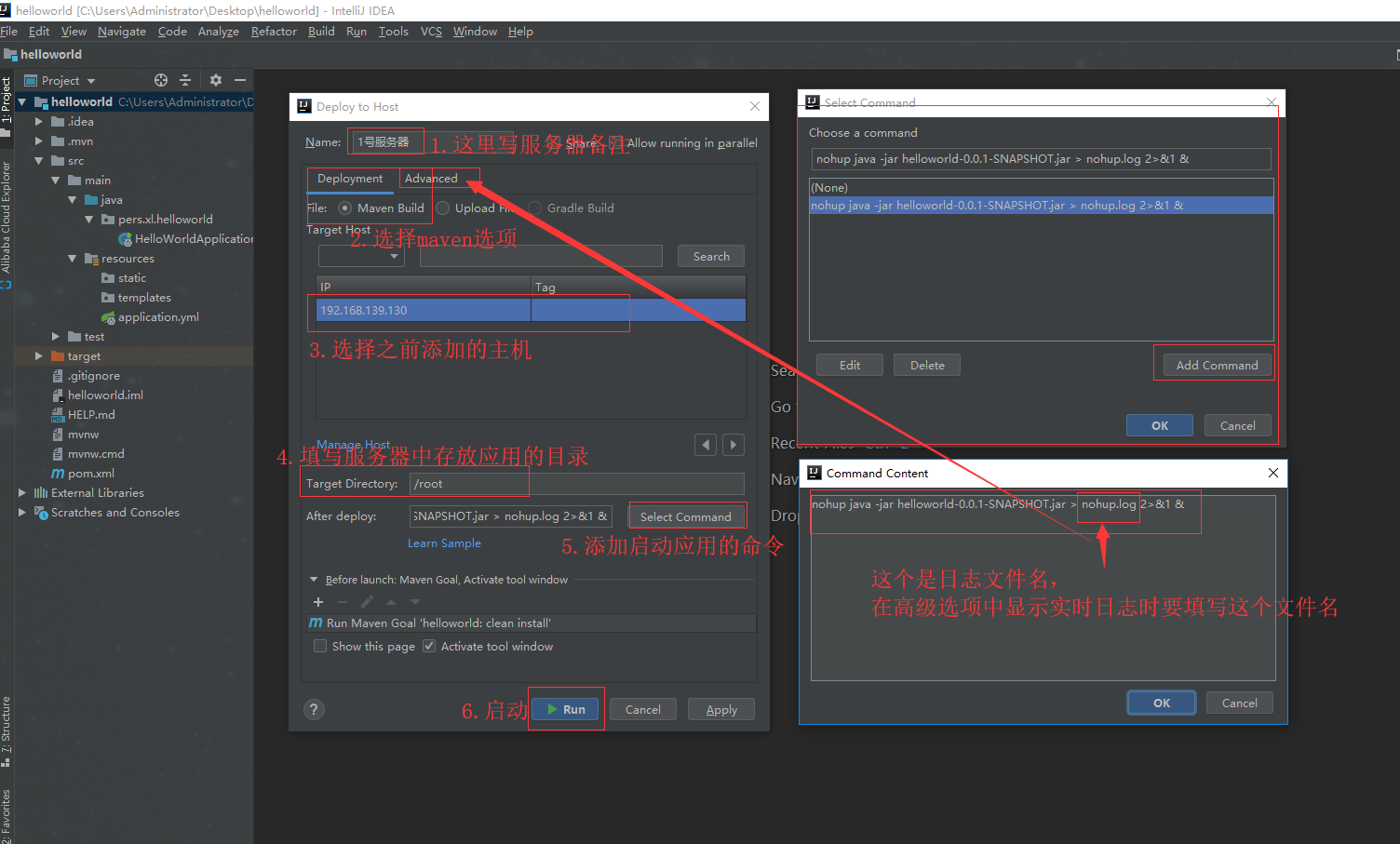The image size is (1400, 844).
Task: Click the next host page arrow
Action: pyautogui.click(x=734, y=445)
